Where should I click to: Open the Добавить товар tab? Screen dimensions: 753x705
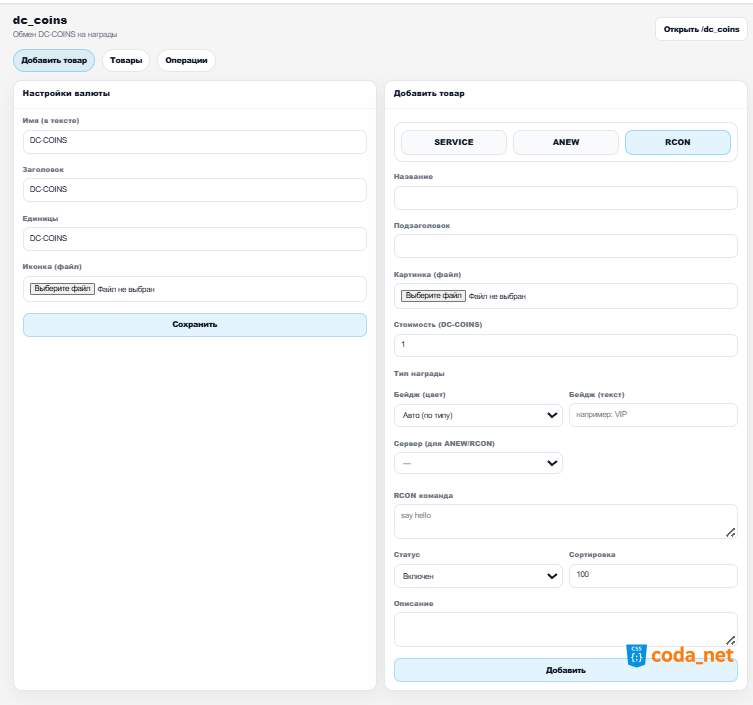pos(54,61)
